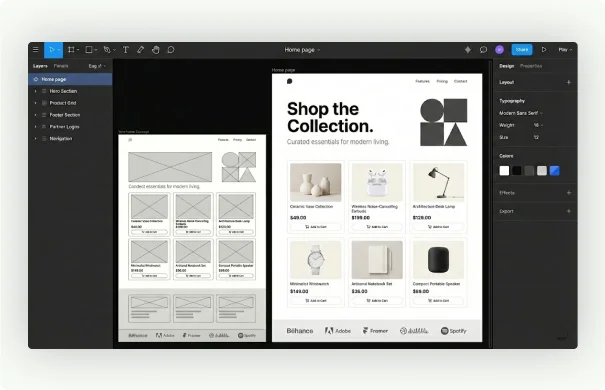This screenshot has height=390, width=605.
Task: Click the Contact link in the Home page frame
Action: pyautogui.click(x=461, y=81)
